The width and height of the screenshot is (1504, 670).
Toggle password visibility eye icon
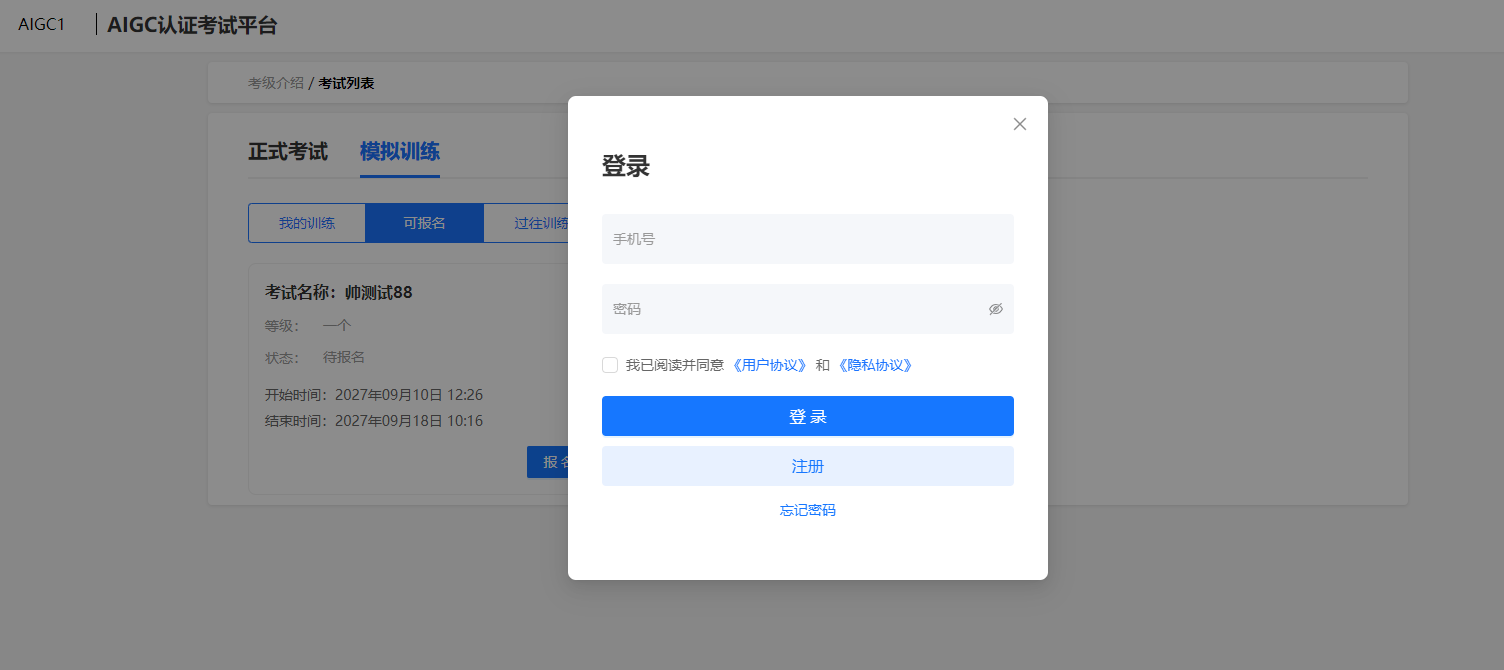[x=995, y=309]
